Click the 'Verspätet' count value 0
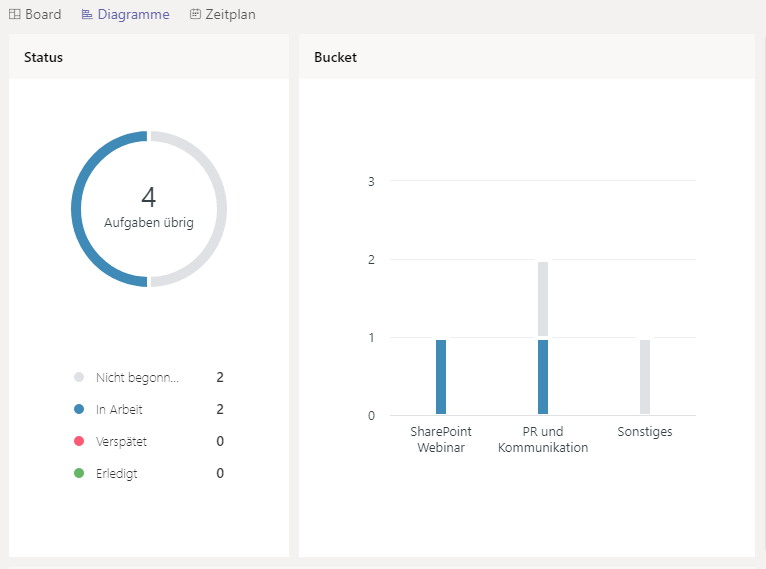 click(x=220, y=441)
